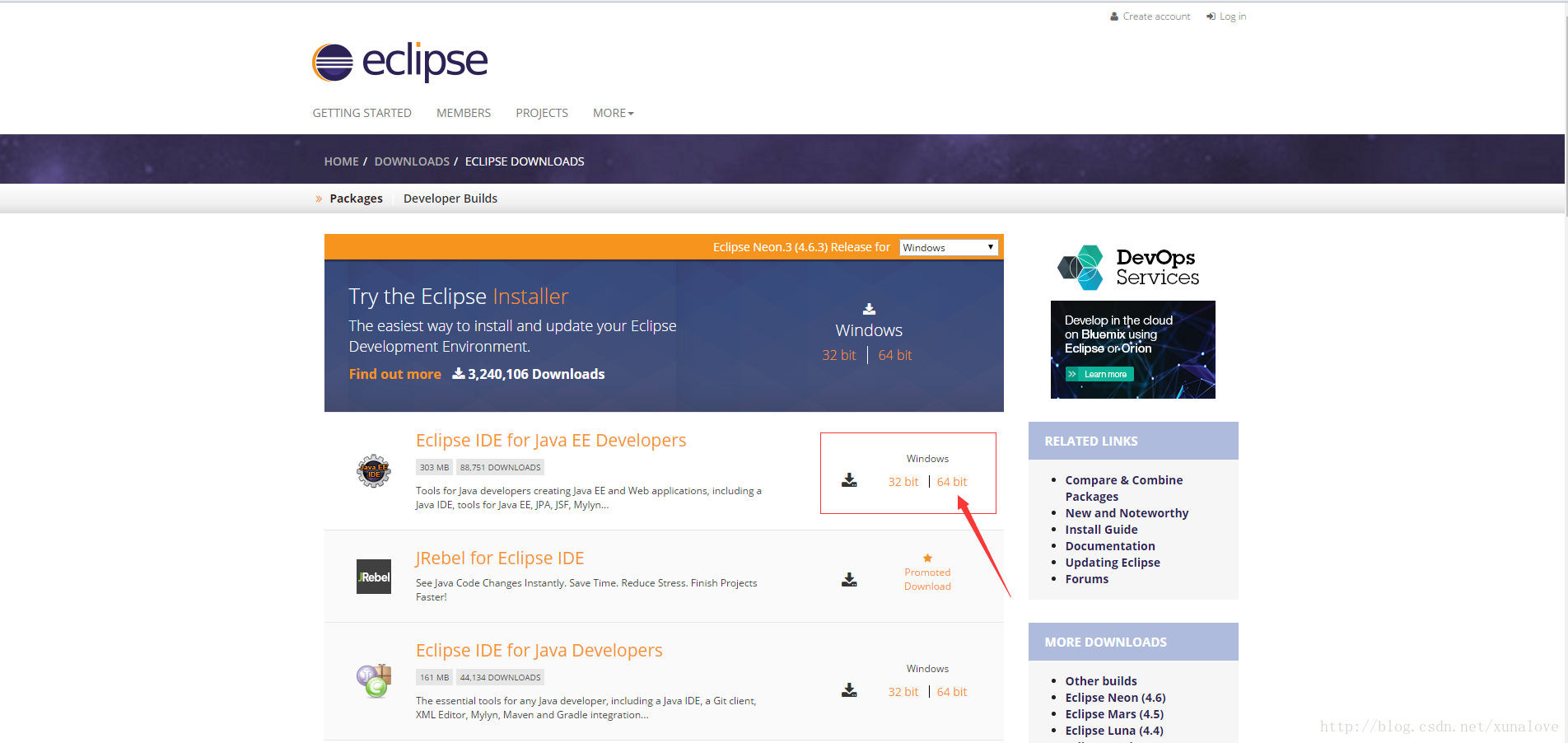This screenshot has width=1568, height=743.
Task: Download Java Developers 32 bit
Action: click(903, 692)
